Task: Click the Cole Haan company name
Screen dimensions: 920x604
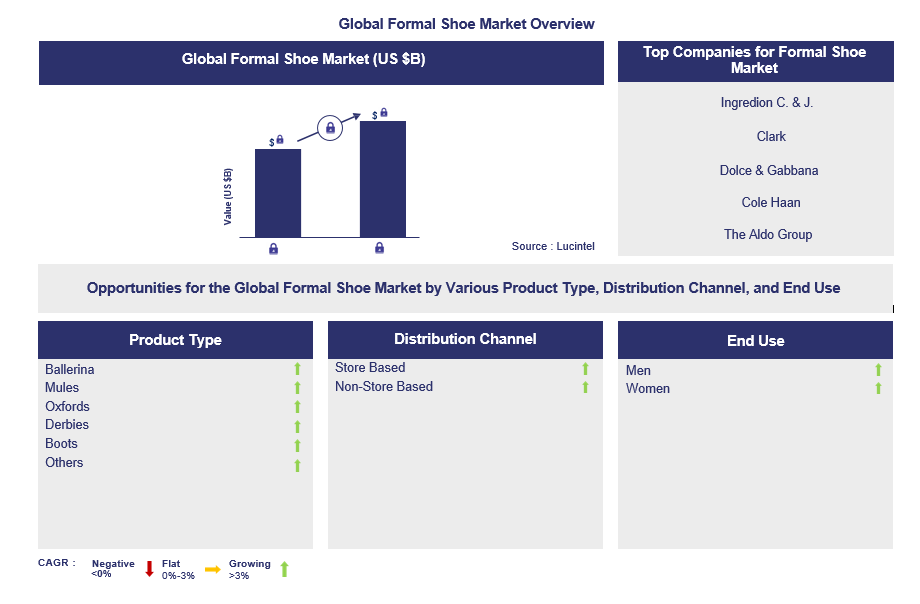Action: coord(770,202)
